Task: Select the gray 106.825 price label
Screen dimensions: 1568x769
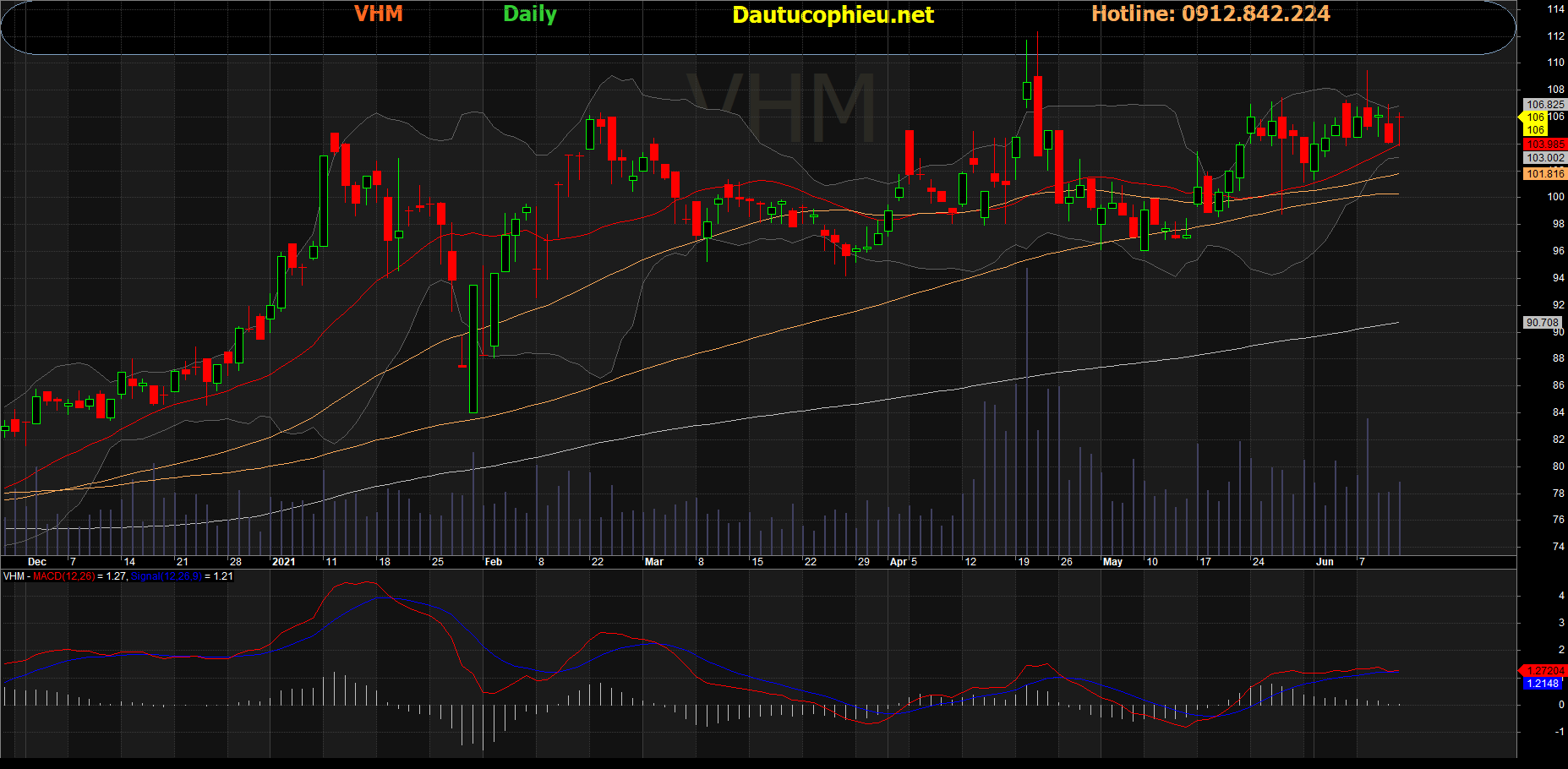Action: coord(1545,105)
